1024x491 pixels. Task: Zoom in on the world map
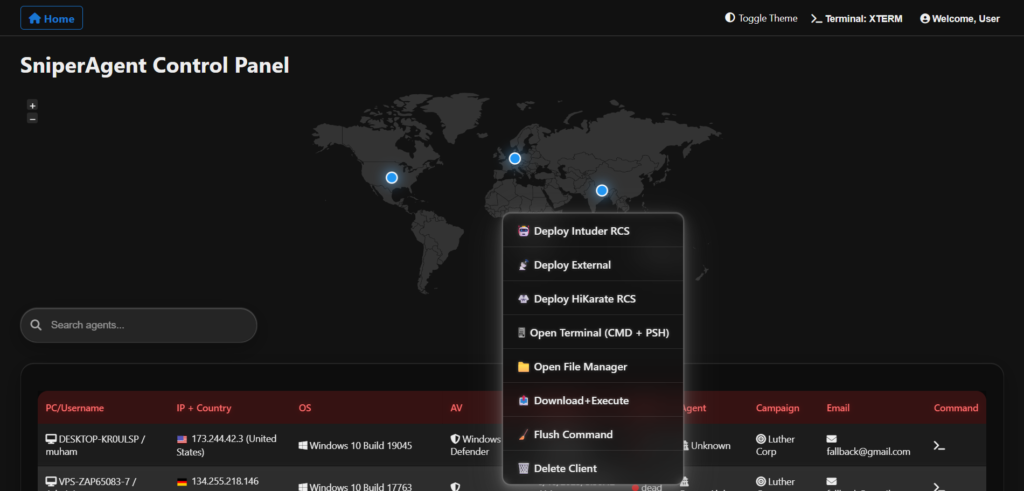point(32,105)
